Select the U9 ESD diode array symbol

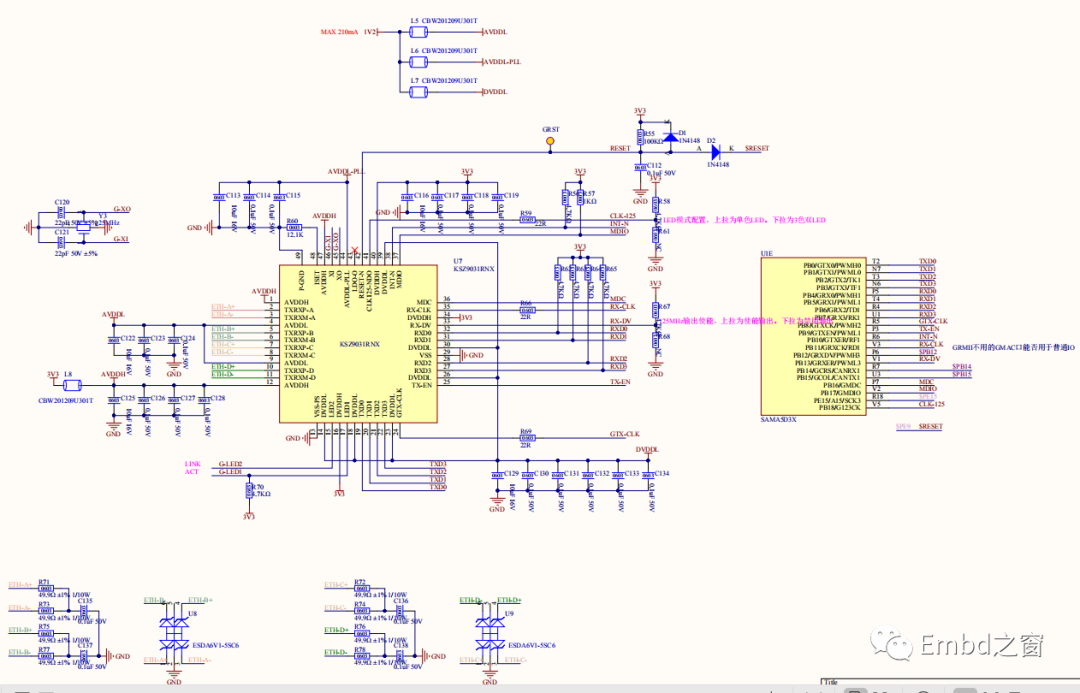(x=490, y=633)
